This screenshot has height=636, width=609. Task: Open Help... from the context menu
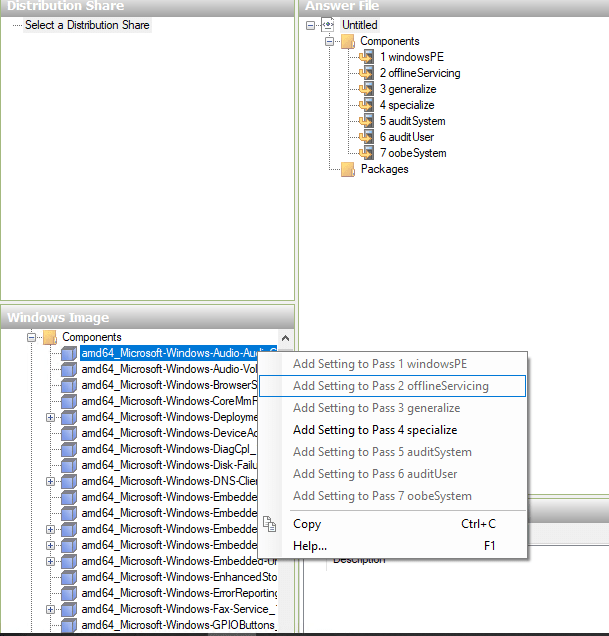pos(392,546)
